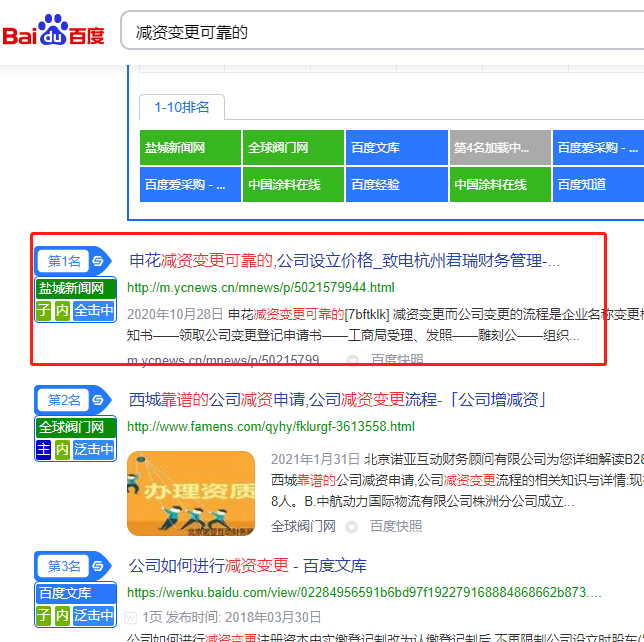The image size is (644, 642).
Task: Open the 百度爱采购 tile in the top row
Action: [598, 147]
